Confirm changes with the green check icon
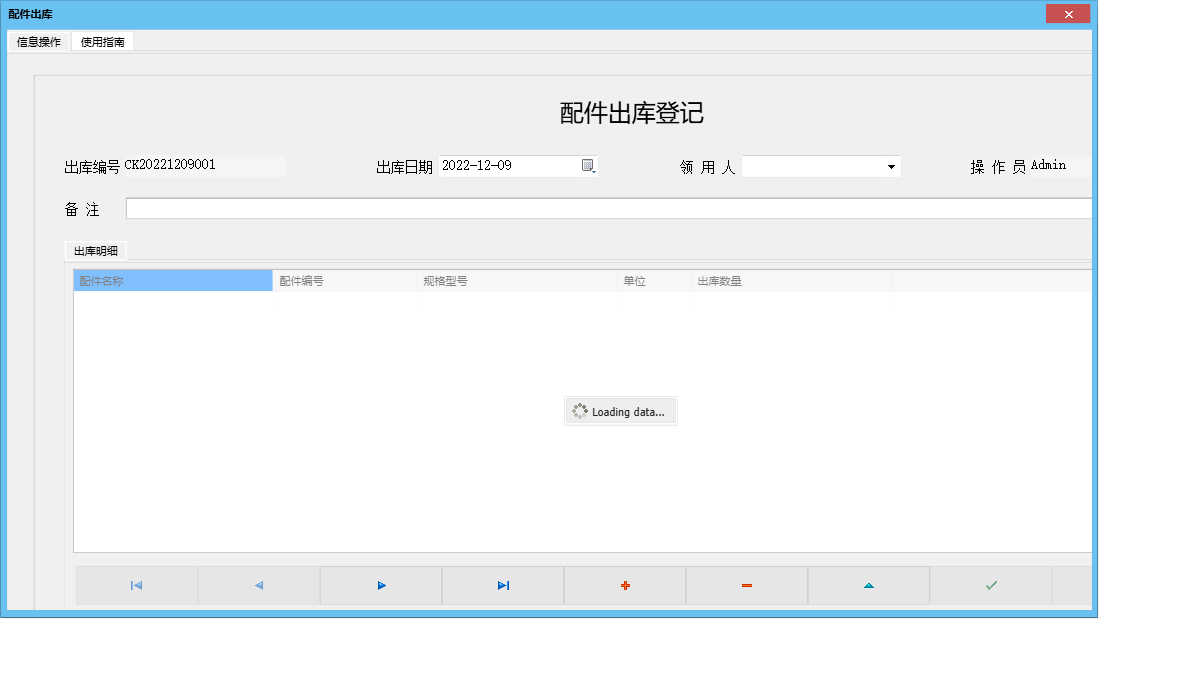Image resolution: width=1187 pixels, height=687 pixels. pos(990,585)
